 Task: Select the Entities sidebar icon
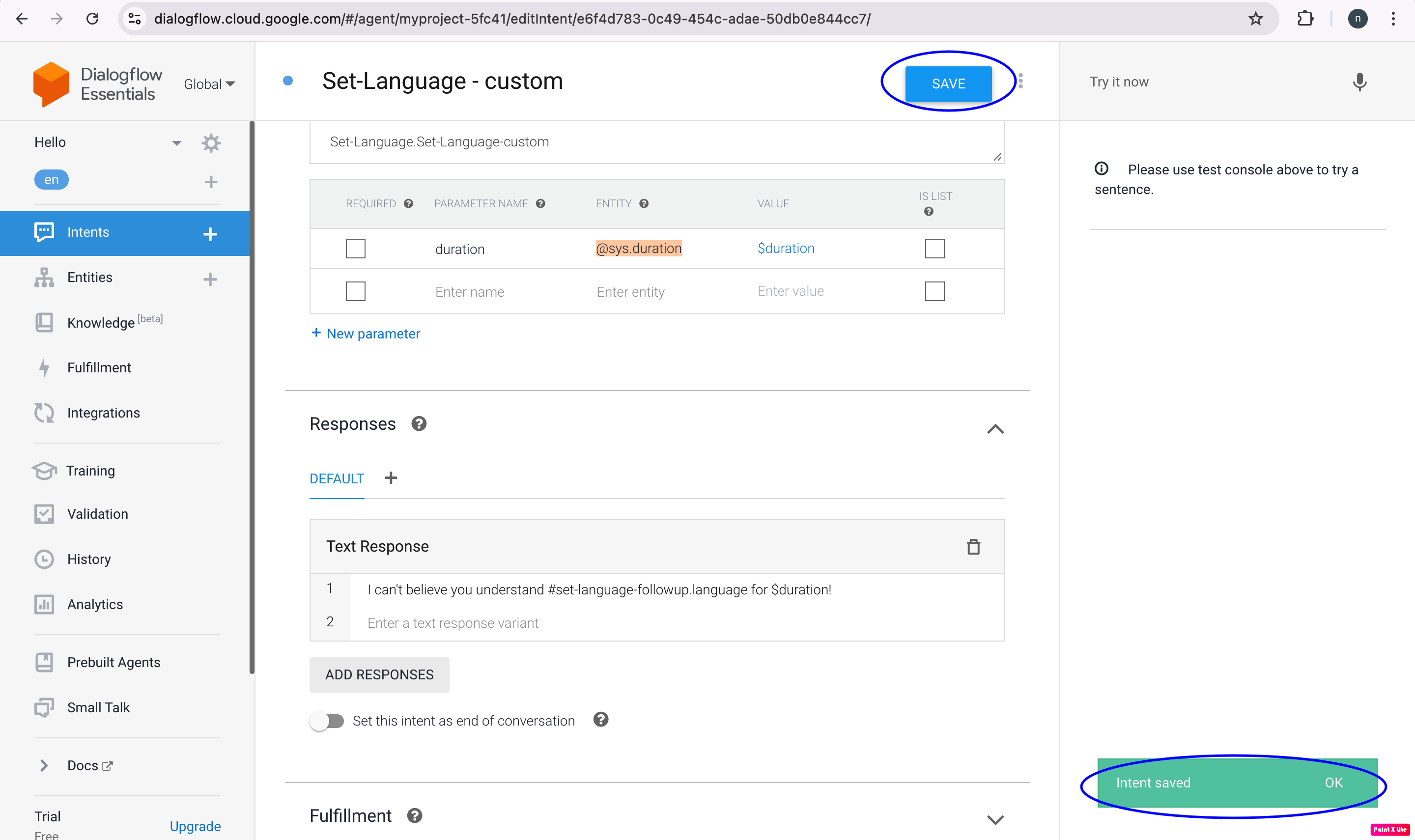(44, 278)
